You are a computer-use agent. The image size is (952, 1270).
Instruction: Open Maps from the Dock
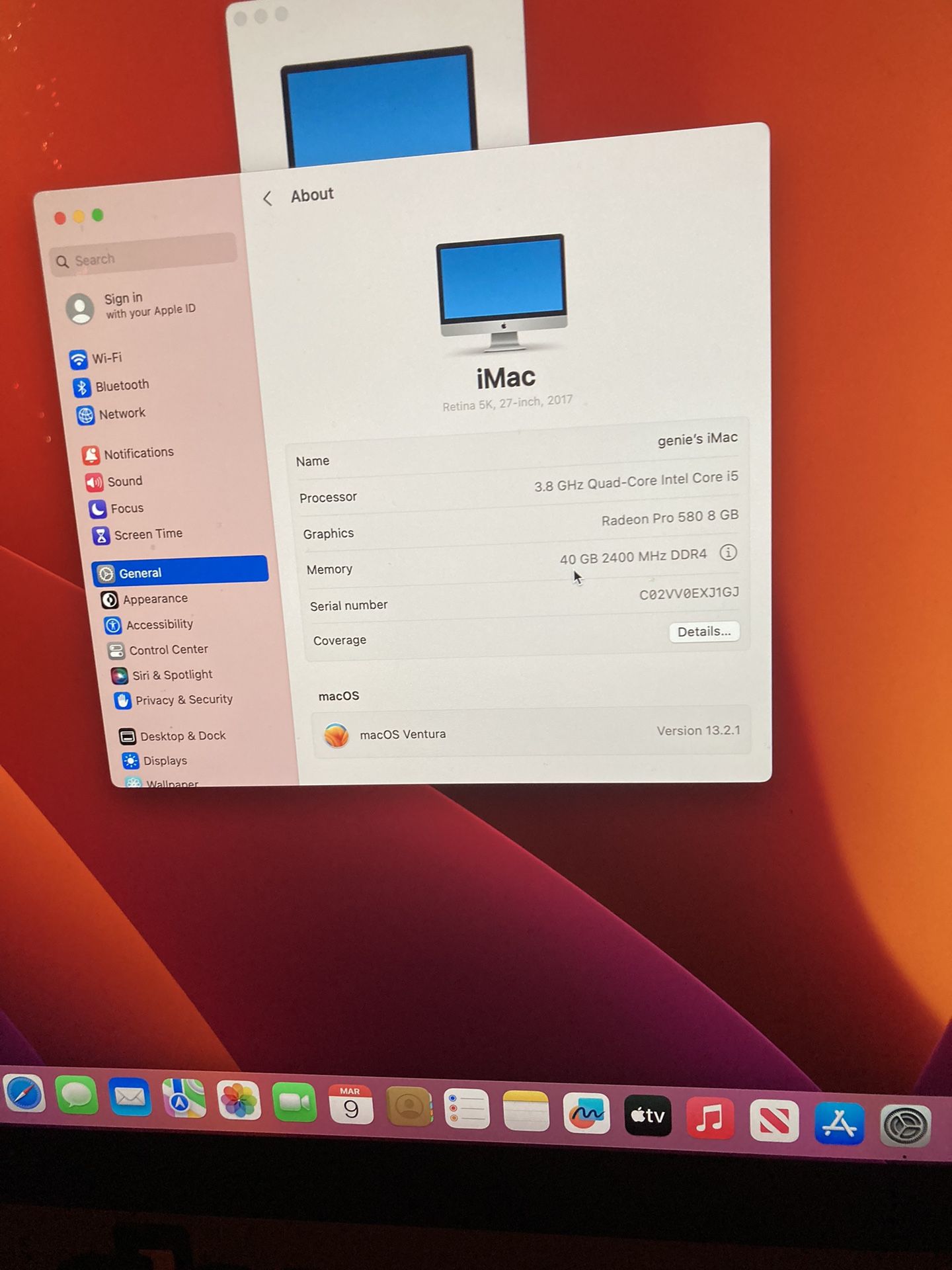click(x=183, y=1099)
